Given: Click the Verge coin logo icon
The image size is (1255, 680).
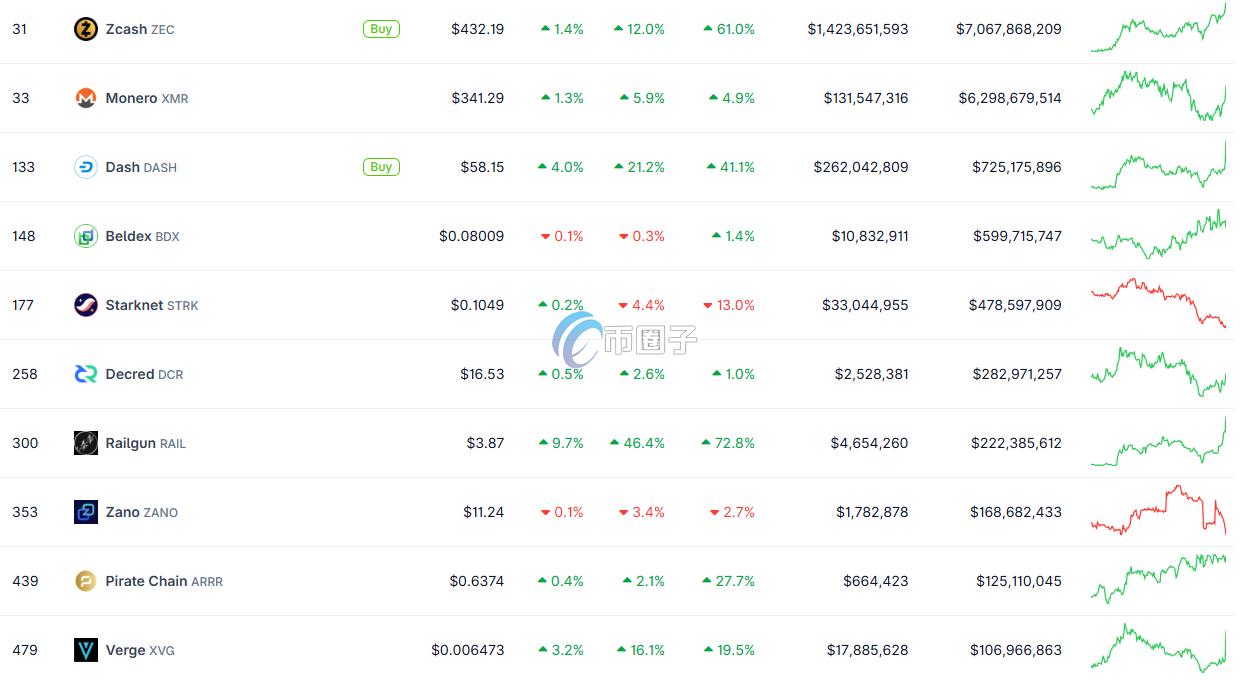Looking at the screenshot, I should (x=86, y=650).
